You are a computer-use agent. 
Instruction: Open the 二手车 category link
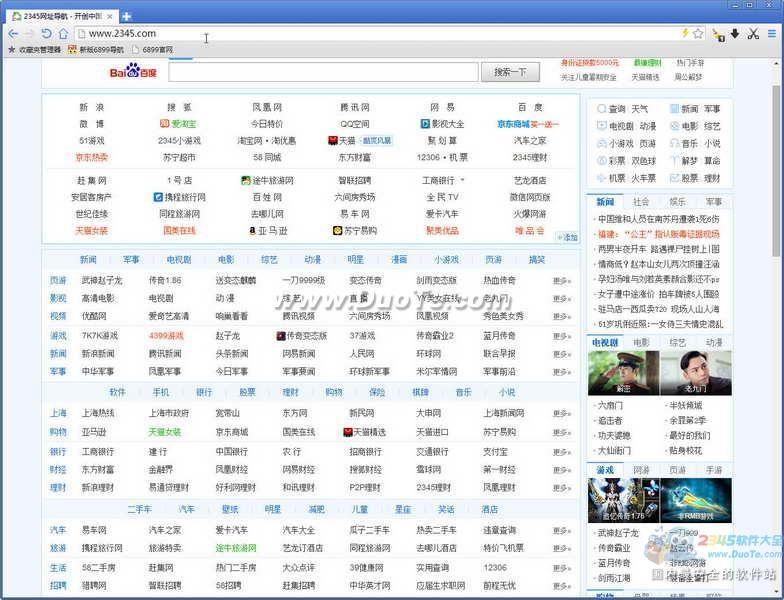pyautogui.click(x=139, y=509)
